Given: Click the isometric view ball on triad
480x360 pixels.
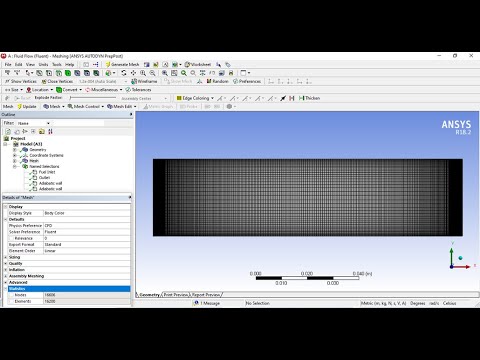Looking at the screenshot, I should [461, 258].
